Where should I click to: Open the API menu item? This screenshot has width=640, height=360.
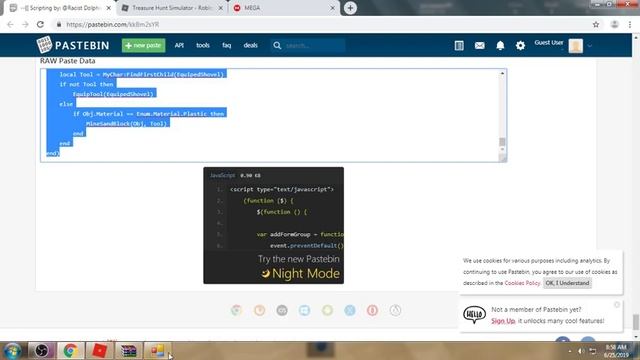179,45
